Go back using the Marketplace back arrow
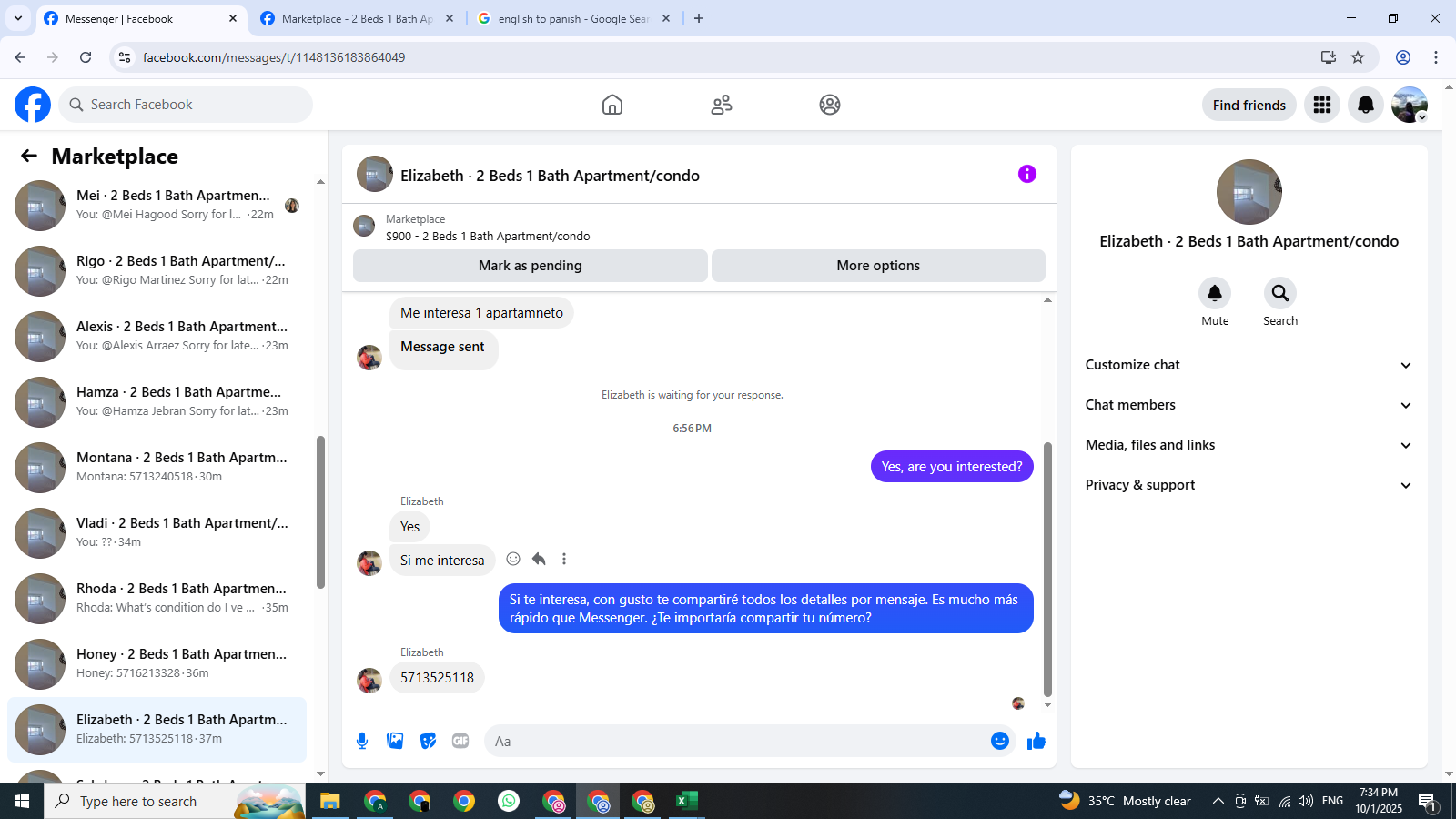Viewport: 1456px width, 819px height. [29, 157]
